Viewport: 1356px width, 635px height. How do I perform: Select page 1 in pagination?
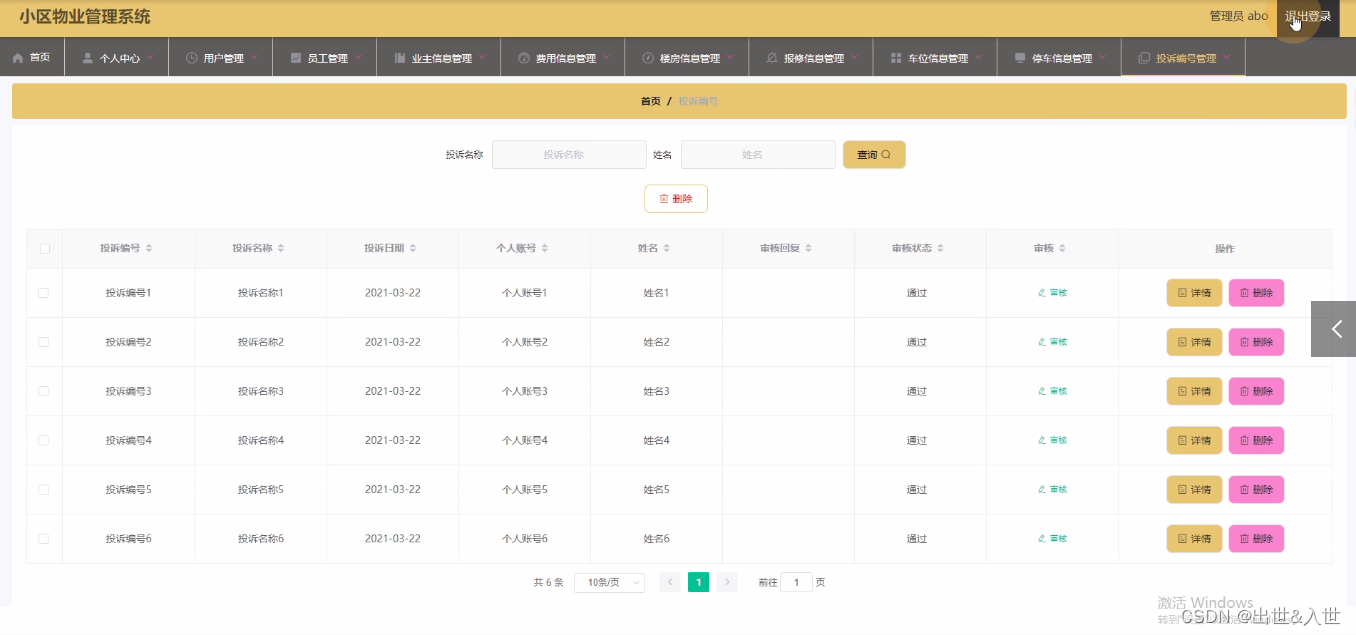698,582
